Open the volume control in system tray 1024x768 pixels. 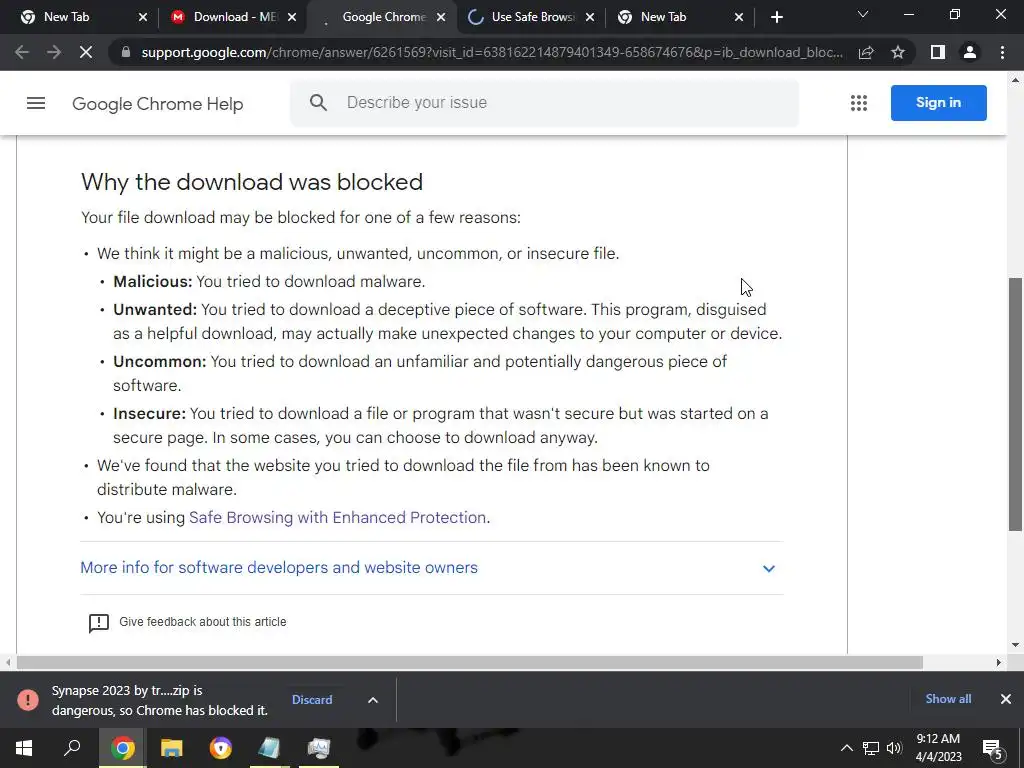(x=894, y=748)
